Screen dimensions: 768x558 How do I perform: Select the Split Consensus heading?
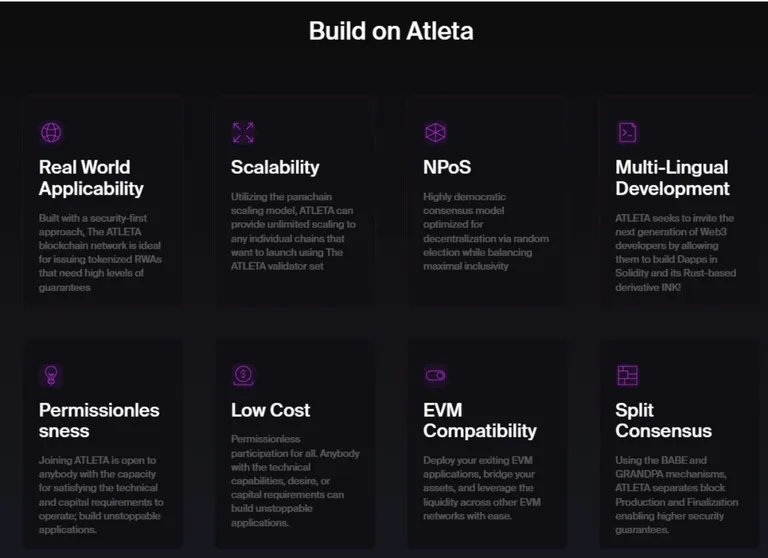click(663, 420)
